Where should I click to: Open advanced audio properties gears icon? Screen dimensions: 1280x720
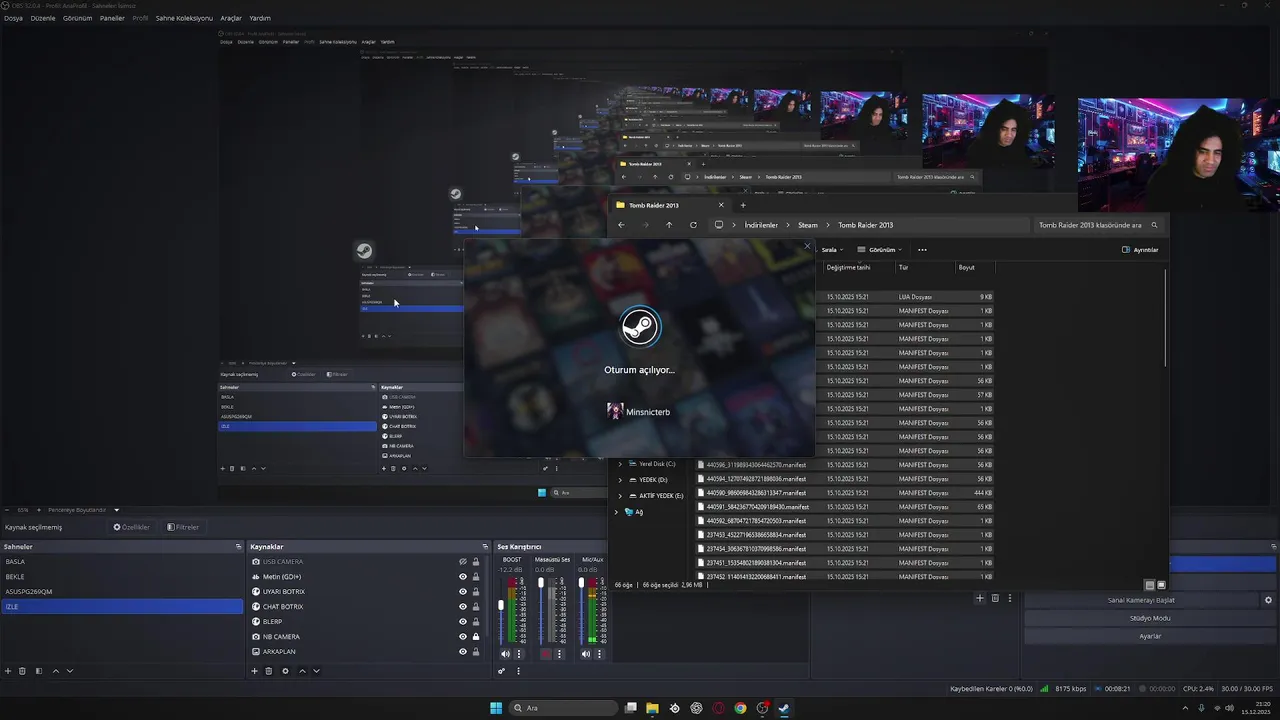click(x=502, y=671)
